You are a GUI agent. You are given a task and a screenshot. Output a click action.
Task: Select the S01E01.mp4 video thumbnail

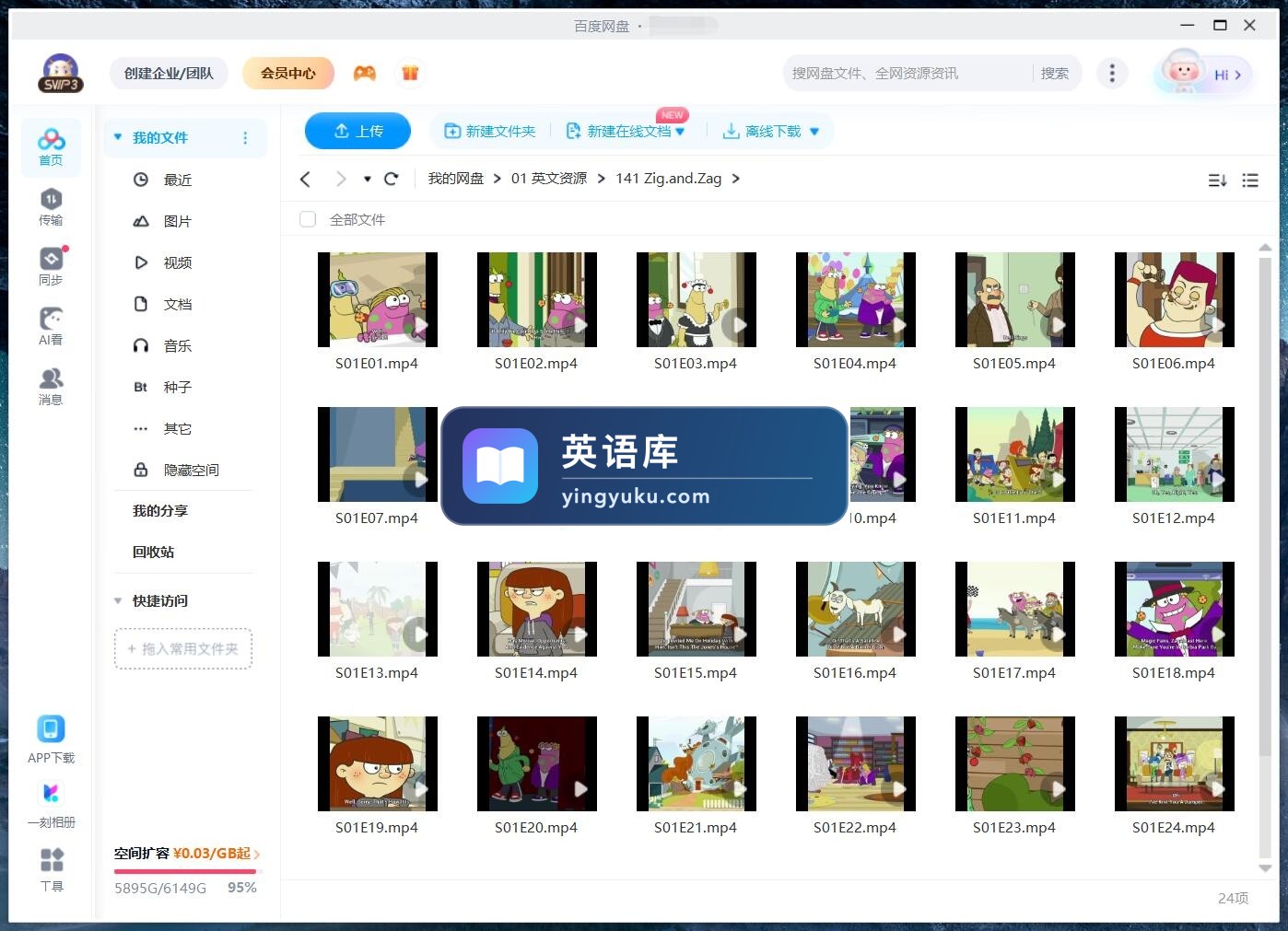[378, 299]
